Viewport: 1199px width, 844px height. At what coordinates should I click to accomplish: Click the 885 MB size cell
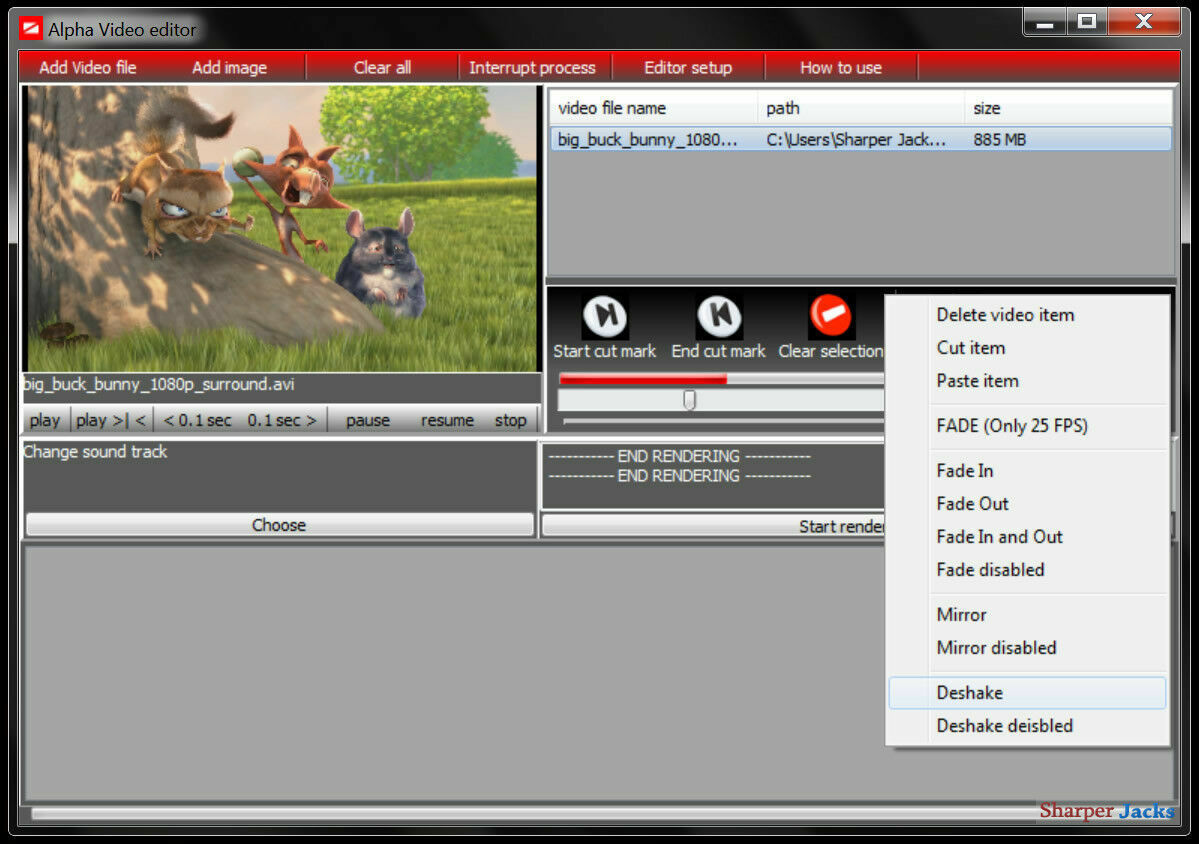[999, 139]
